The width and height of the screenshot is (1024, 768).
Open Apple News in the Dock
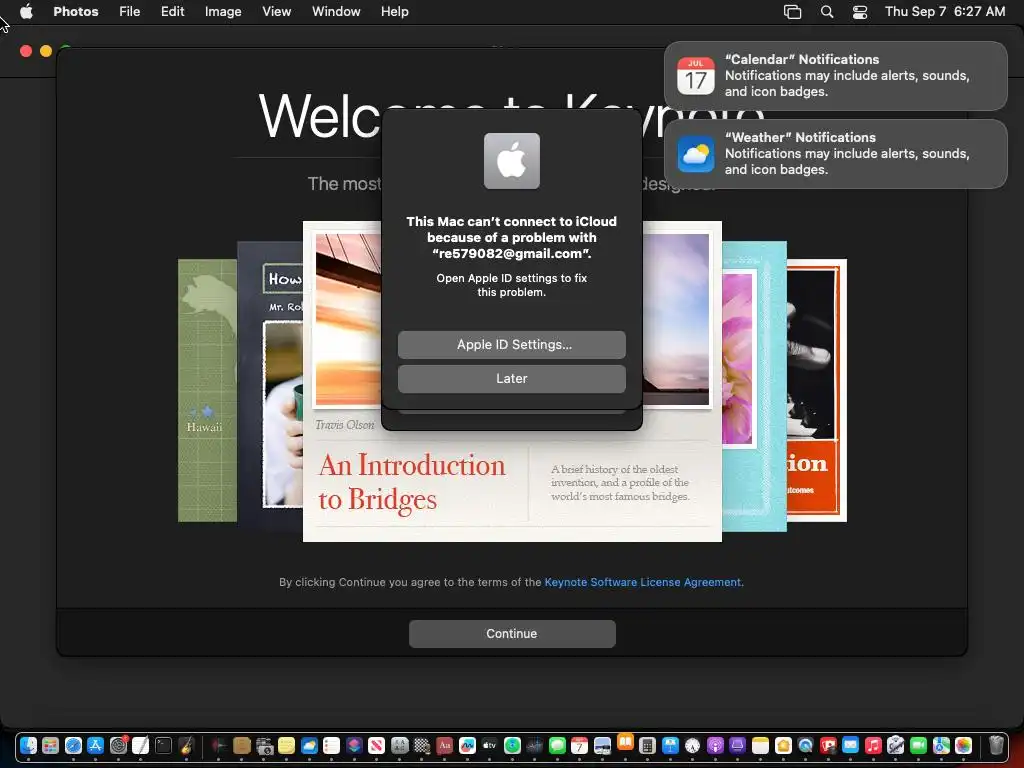point(376,745)
